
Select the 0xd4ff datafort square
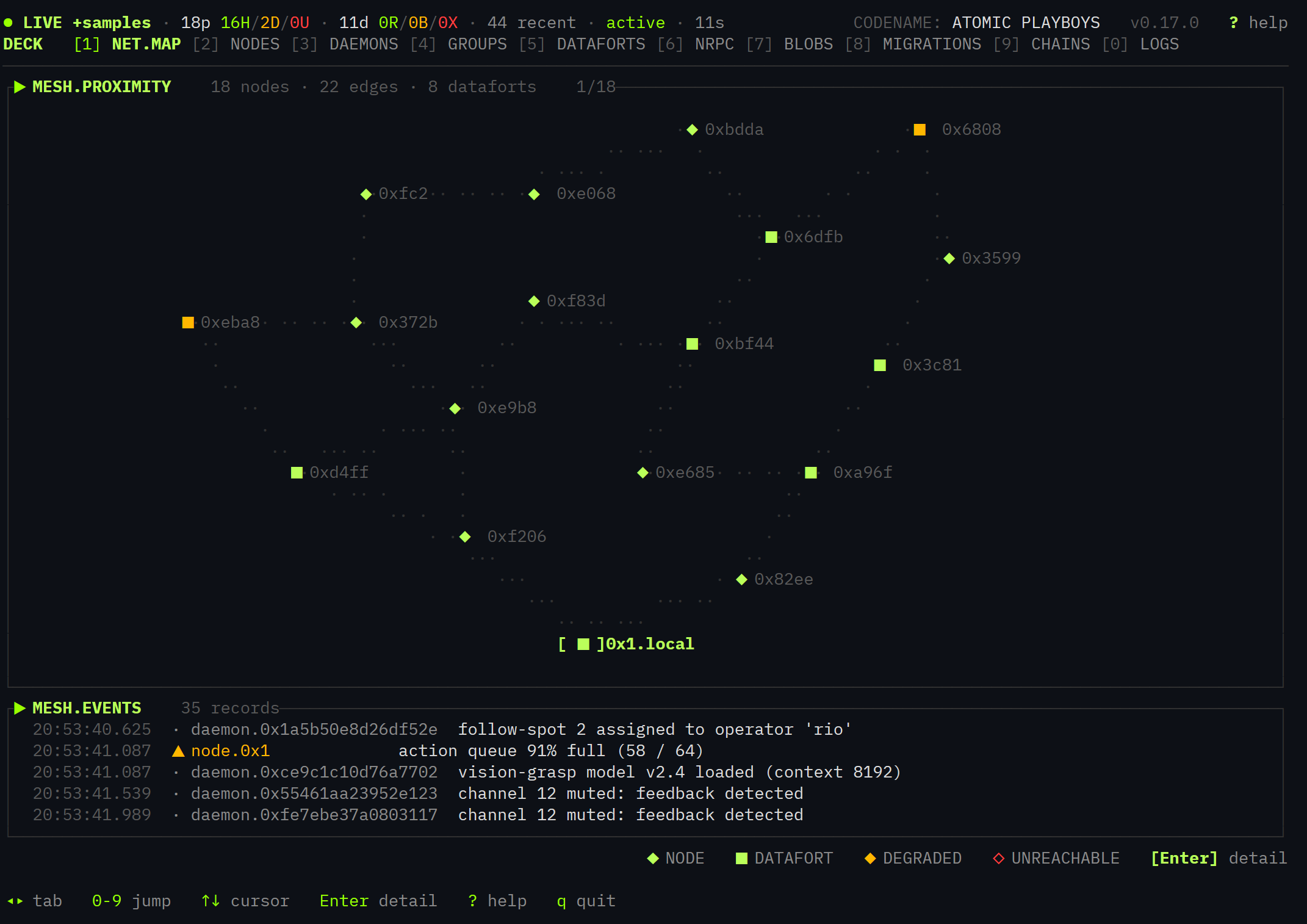[297, 472]
